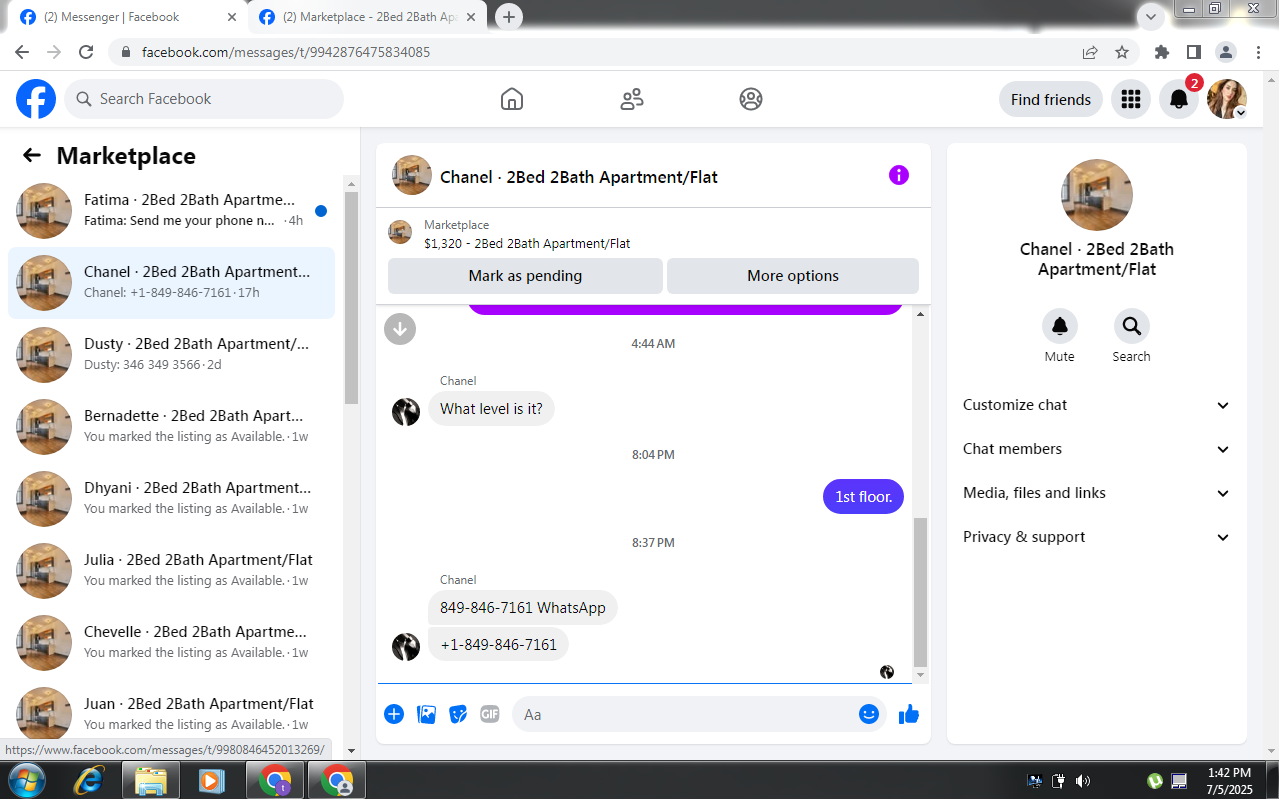
Task: Launch Internet Explorer from the taskbar
Action: (88, 780)
